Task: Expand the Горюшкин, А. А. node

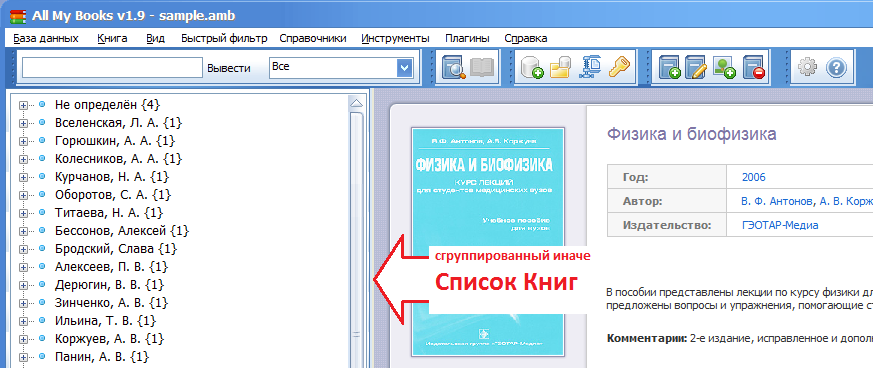Action: tap(23, 141)
